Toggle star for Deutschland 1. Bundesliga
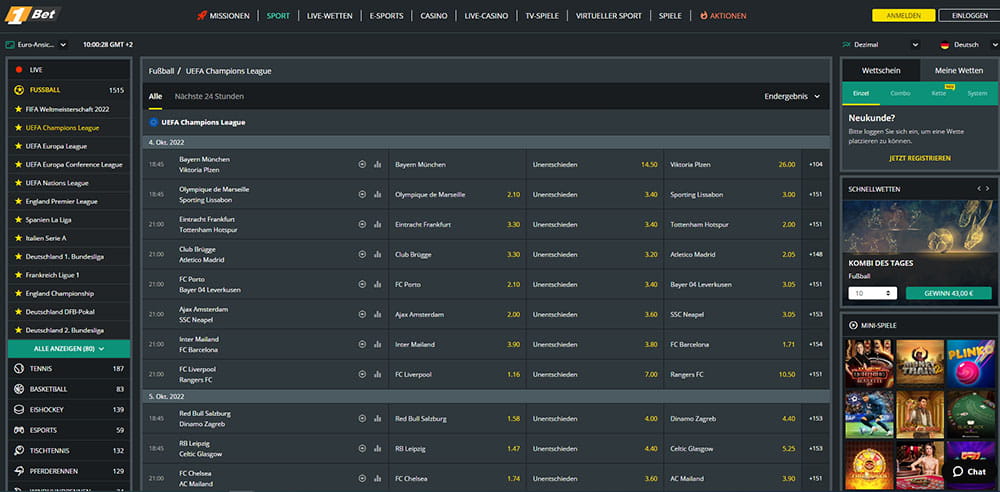The image size is (1000, 492). click(x=18, y=257)
